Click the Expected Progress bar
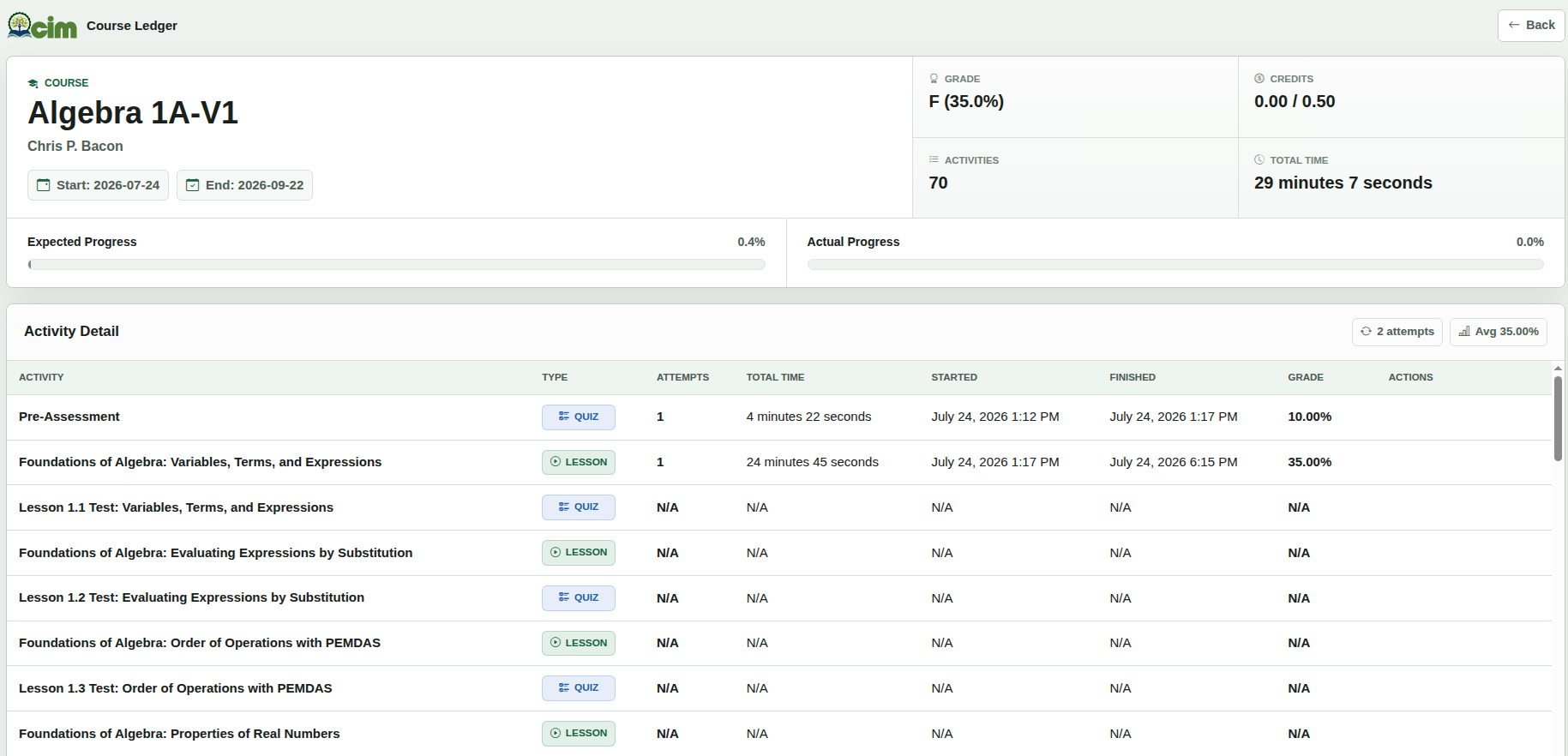This screenshot has width=1568, height=756. pyautogui.click(x=396, y=265)
